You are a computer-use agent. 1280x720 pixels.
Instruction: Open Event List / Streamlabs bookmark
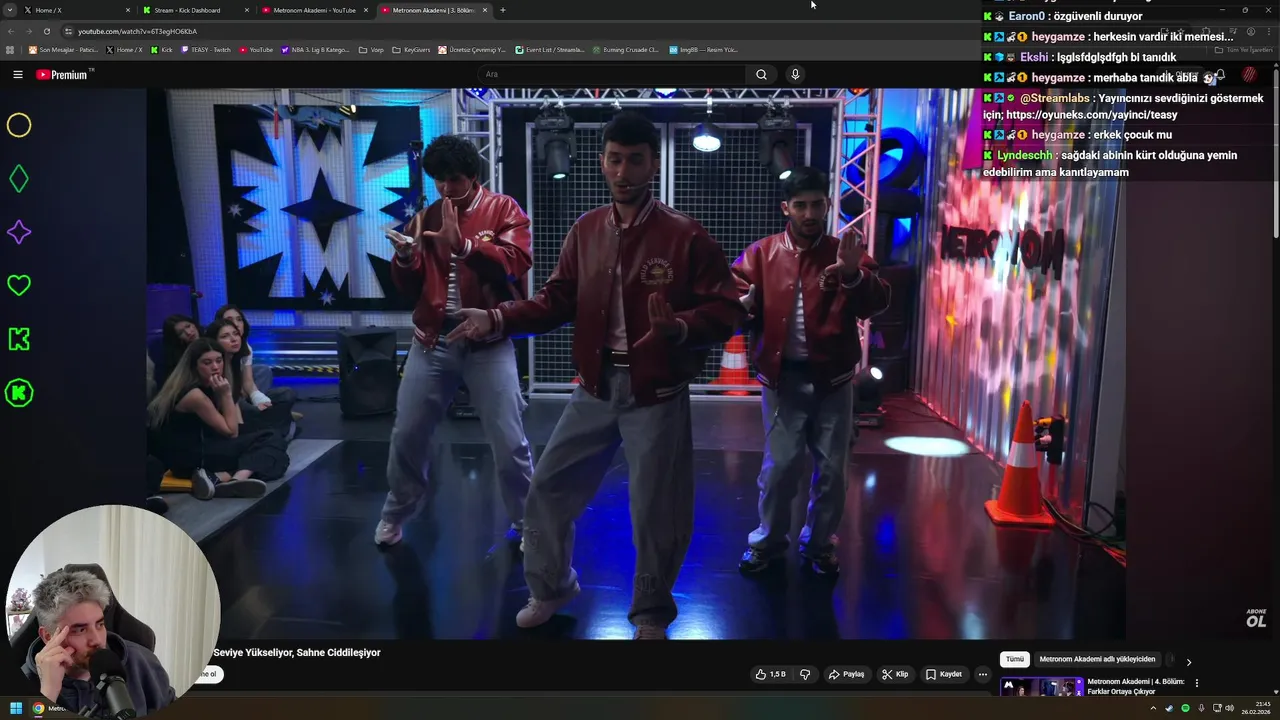[x=550, y=49]
